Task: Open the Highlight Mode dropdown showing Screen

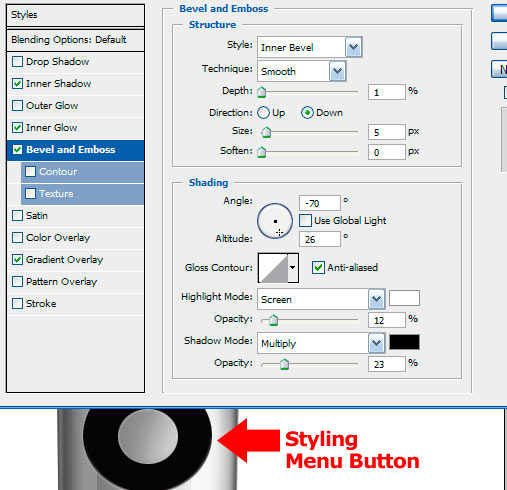Action: [x=321, y=299]
